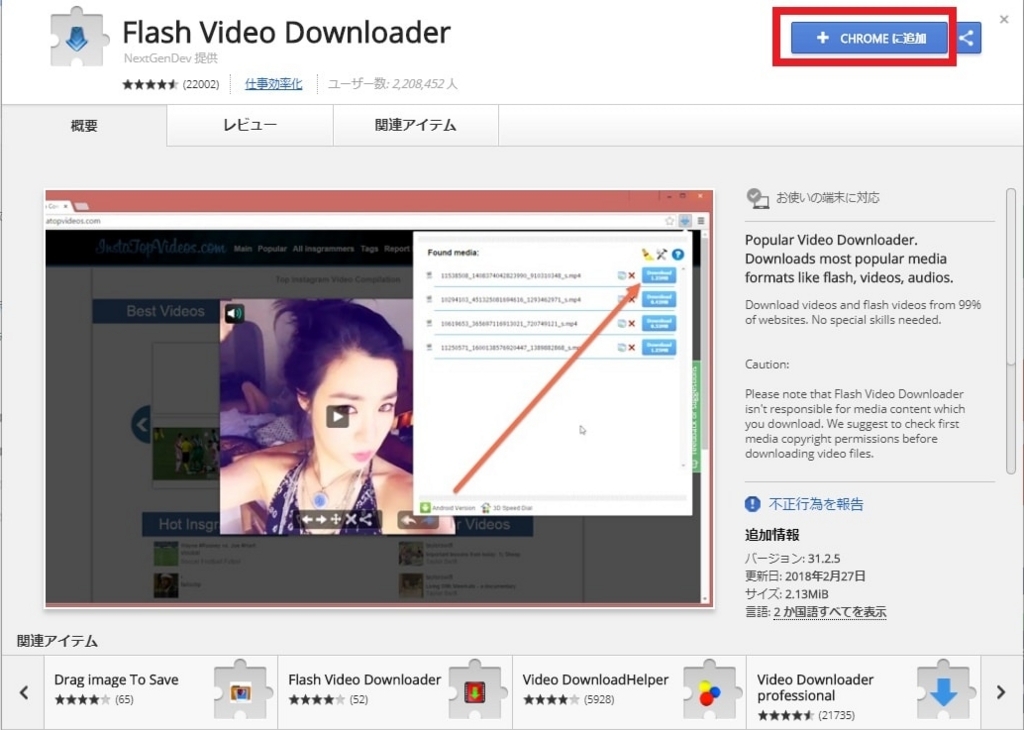Click the 関連アイテム section heading above carousel
Viewport: 1024px width, 730px height.
pos(57,641)
